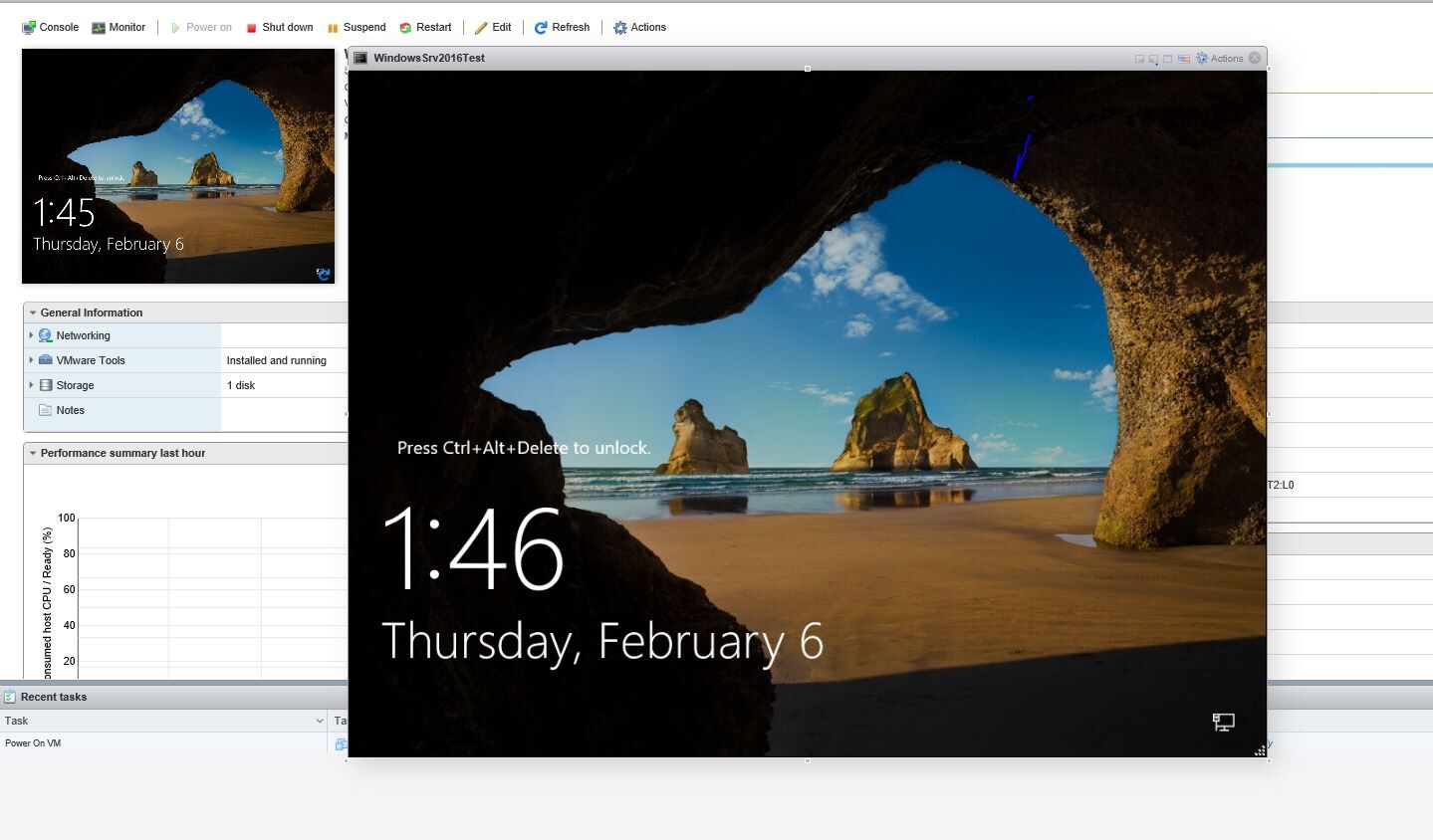Screen dimensions: 1433x840
Task: Click the target icon beside Power On VM
Action: point(341,743)
